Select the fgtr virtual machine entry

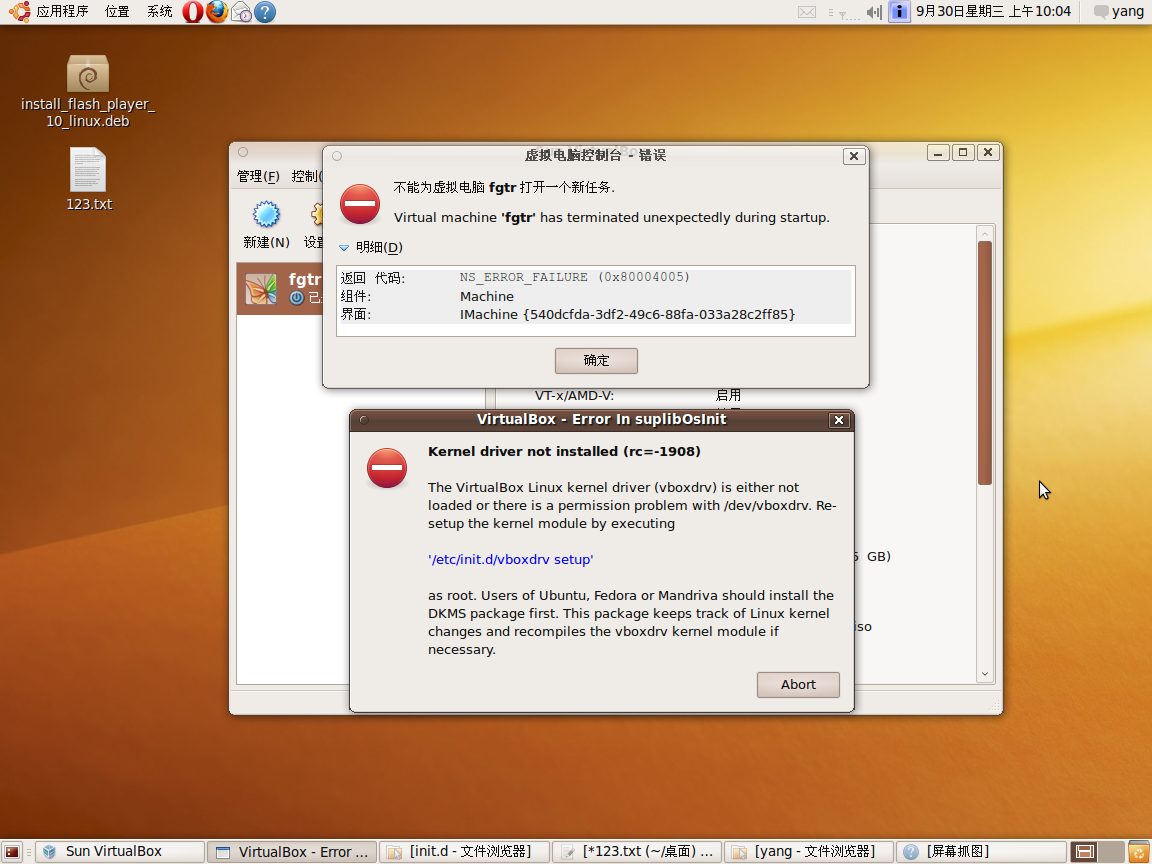(x=280, y=289)
